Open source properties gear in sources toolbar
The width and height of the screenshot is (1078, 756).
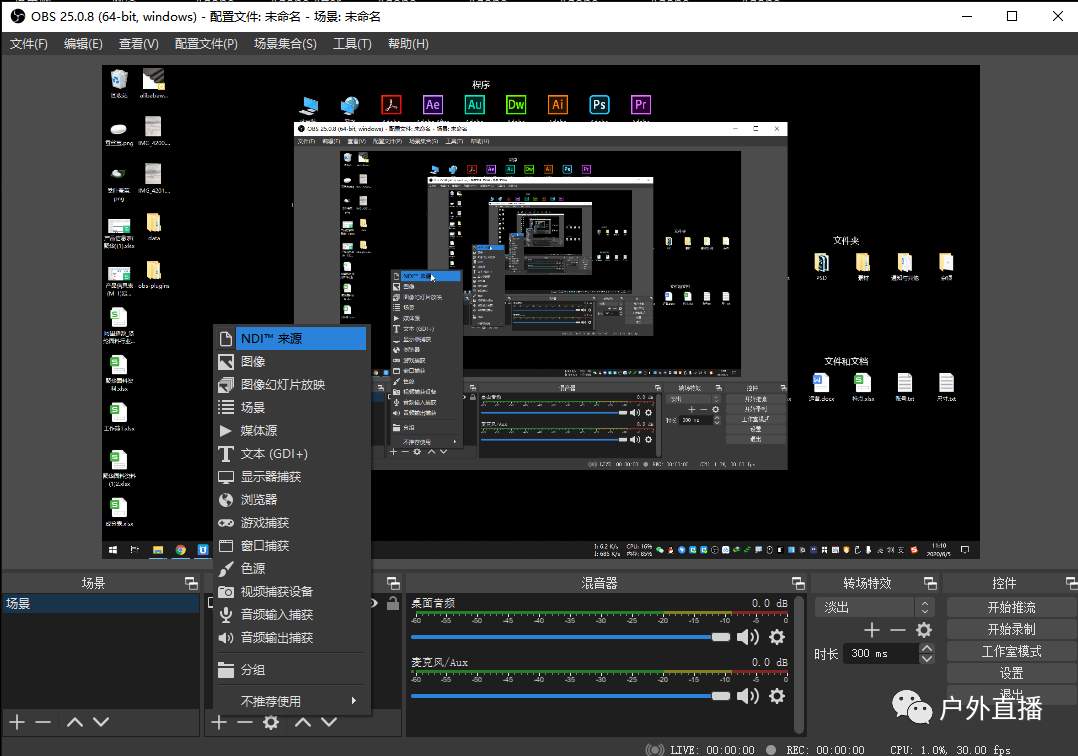271,722
